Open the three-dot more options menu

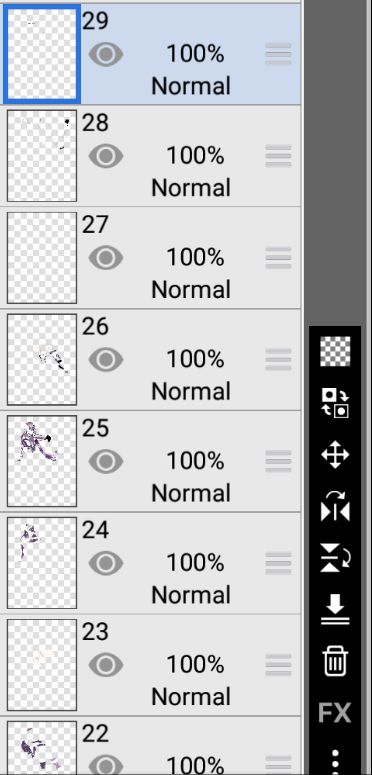click(x=335, y=761)
